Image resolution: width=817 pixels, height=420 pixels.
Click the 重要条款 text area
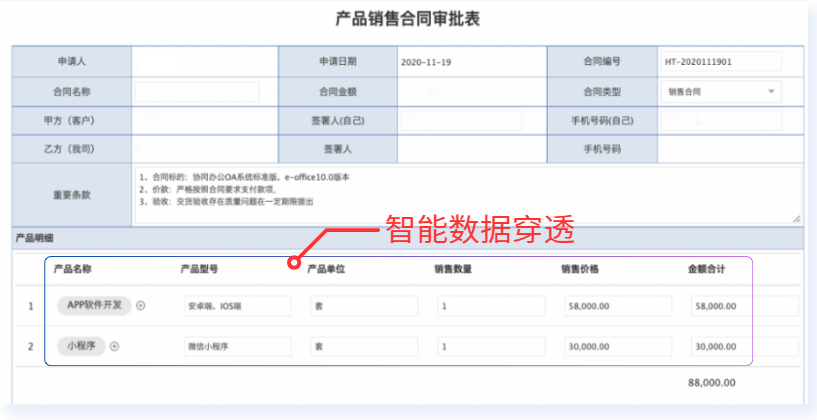pyautogui.click(x=468, y=195)
